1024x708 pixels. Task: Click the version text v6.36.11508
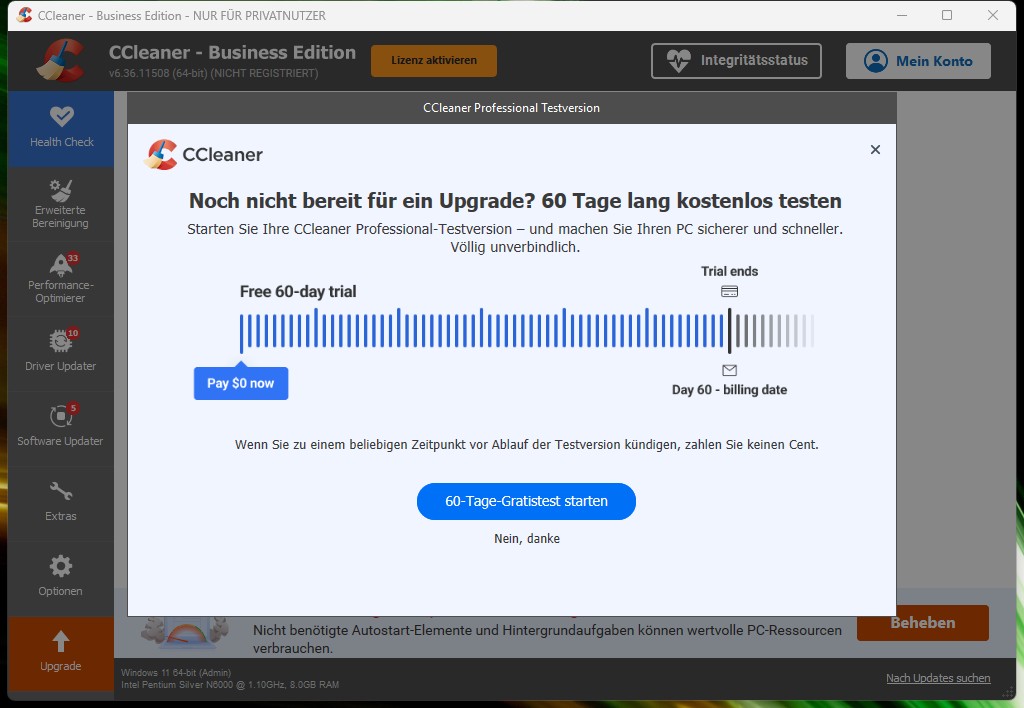pos(214,73)
